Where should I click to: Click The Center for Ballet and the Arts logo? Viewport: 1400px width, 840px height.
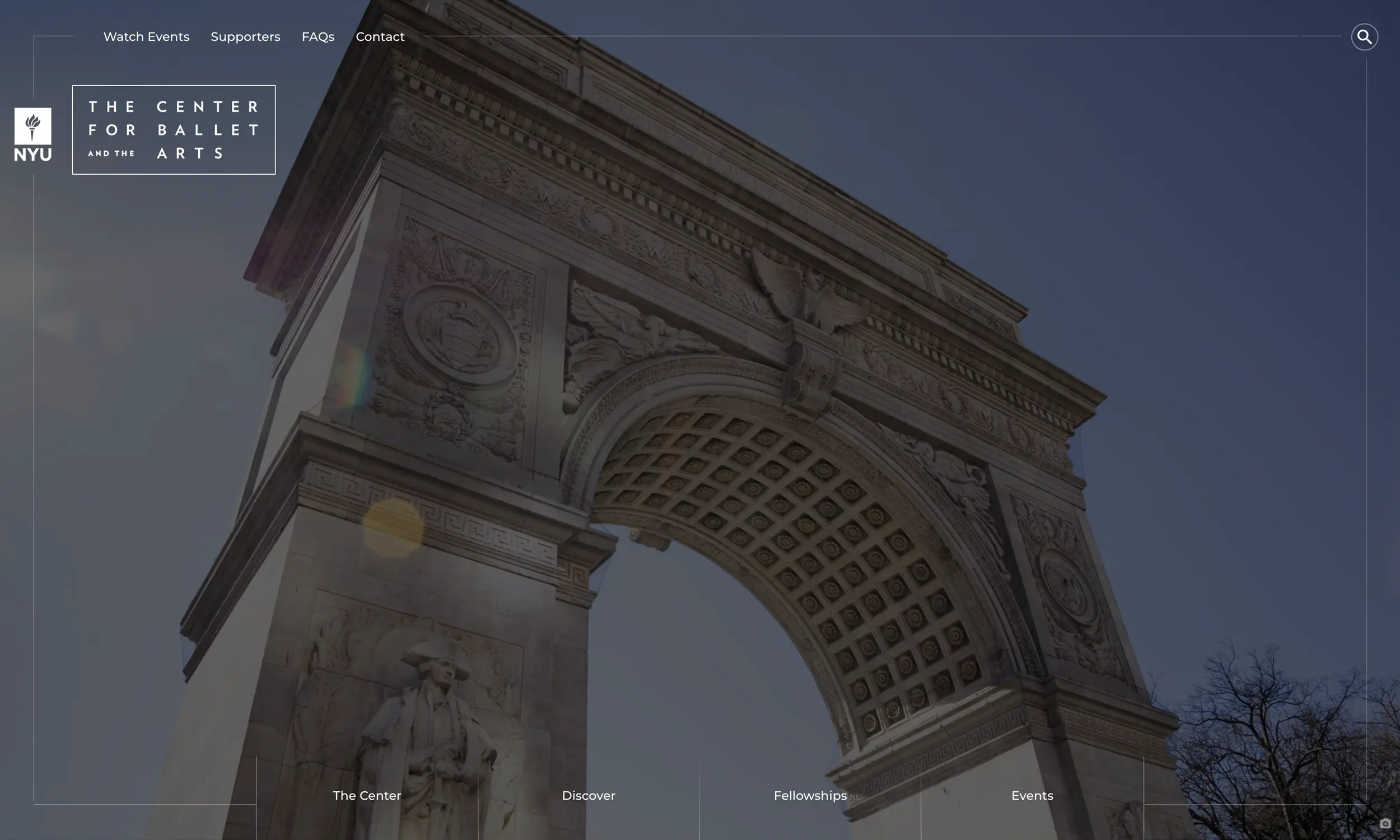(x=173, y=129)
